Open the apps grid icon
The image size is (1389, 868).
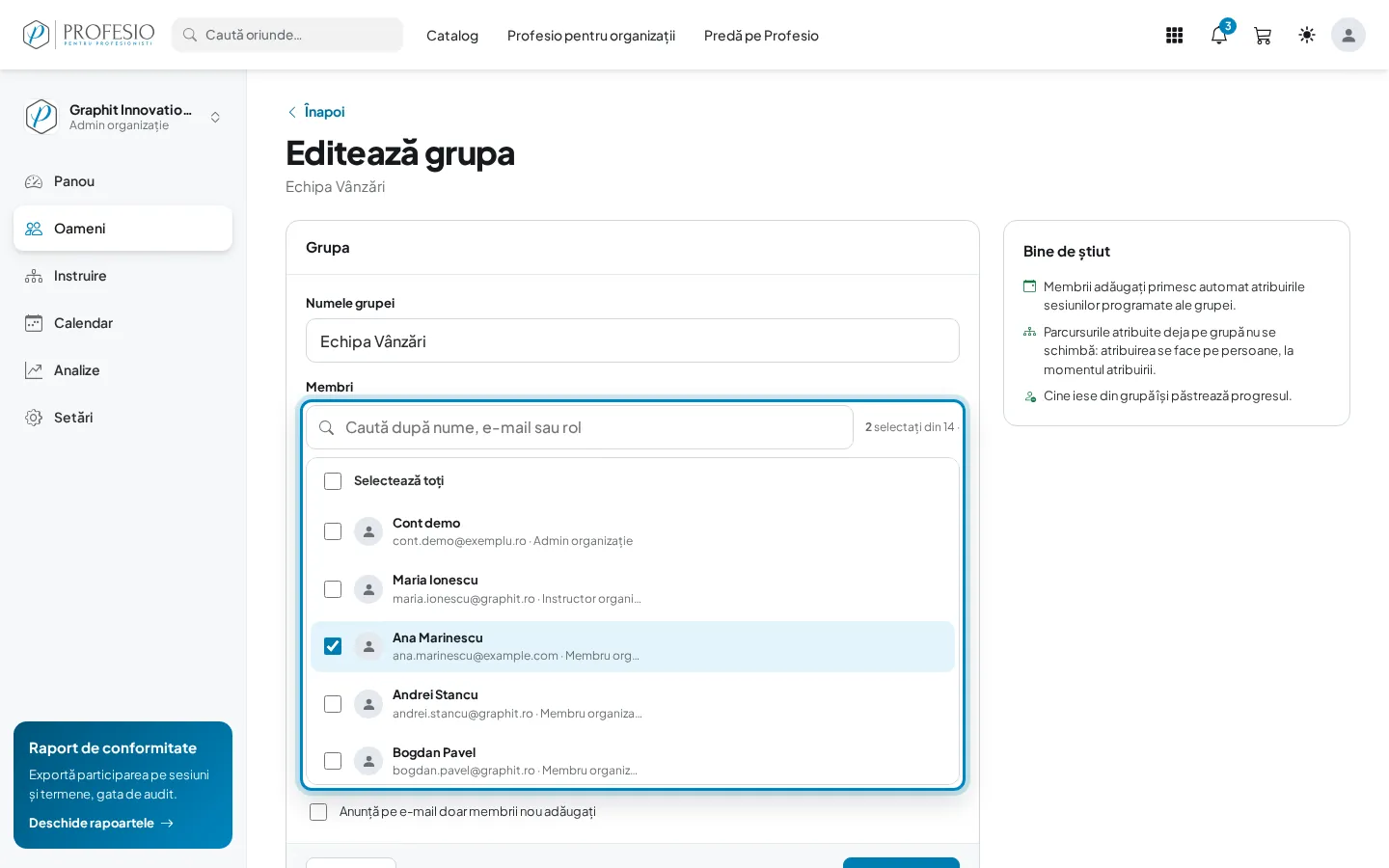[1174, 36]
